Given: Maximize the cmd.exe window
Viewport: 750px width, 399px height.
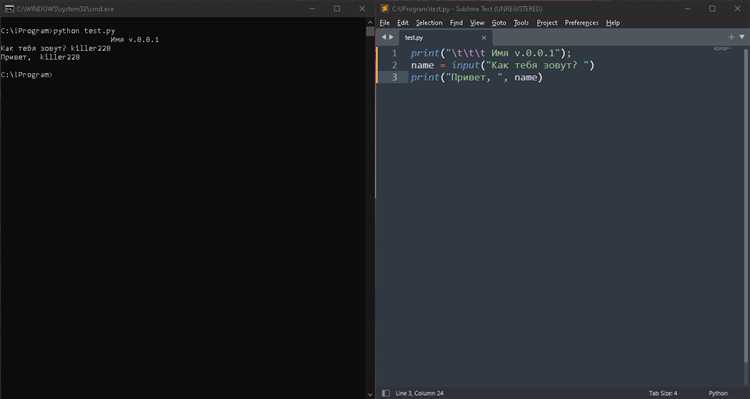Looking at the screenshot, I should coord(337,9).
